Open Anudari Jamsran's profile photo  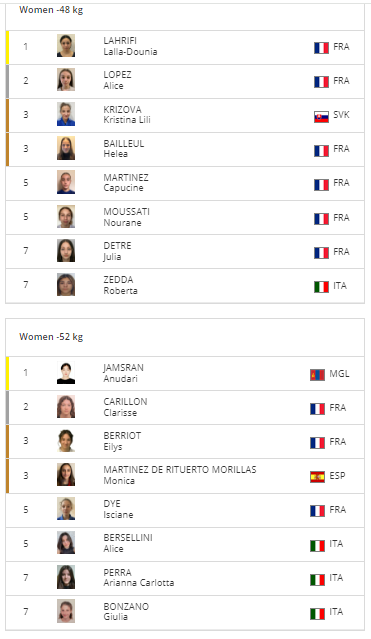(x=66, y=373)
